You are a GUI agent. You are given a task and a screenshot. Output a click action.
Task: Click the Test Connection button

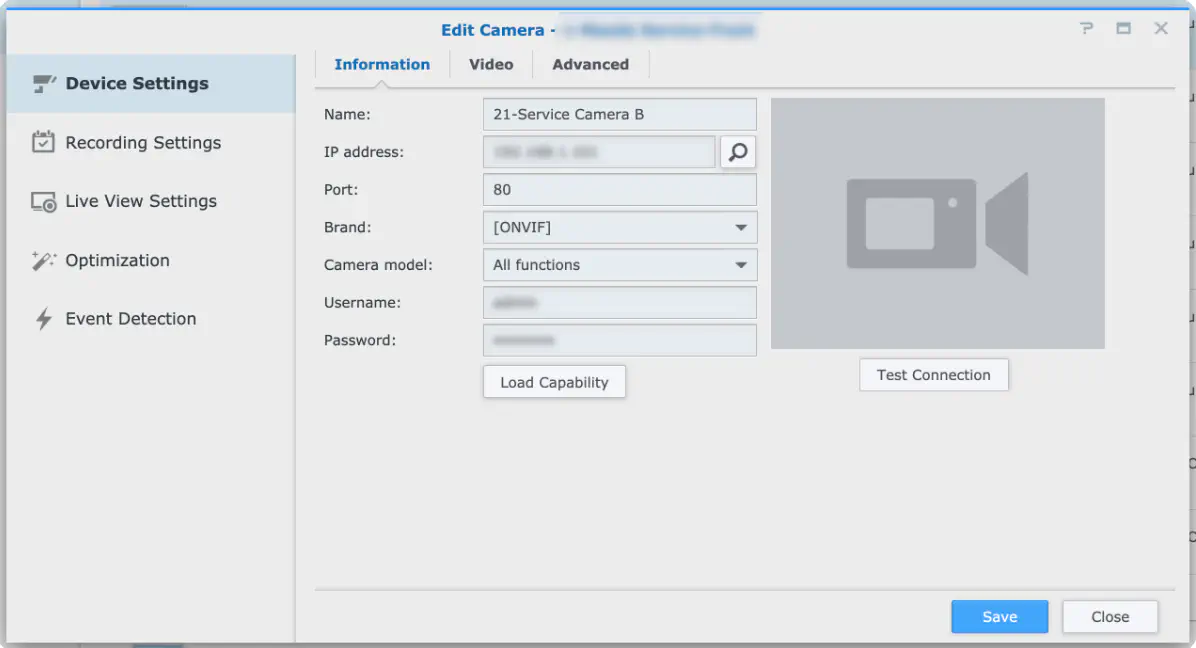click(934, 375)
